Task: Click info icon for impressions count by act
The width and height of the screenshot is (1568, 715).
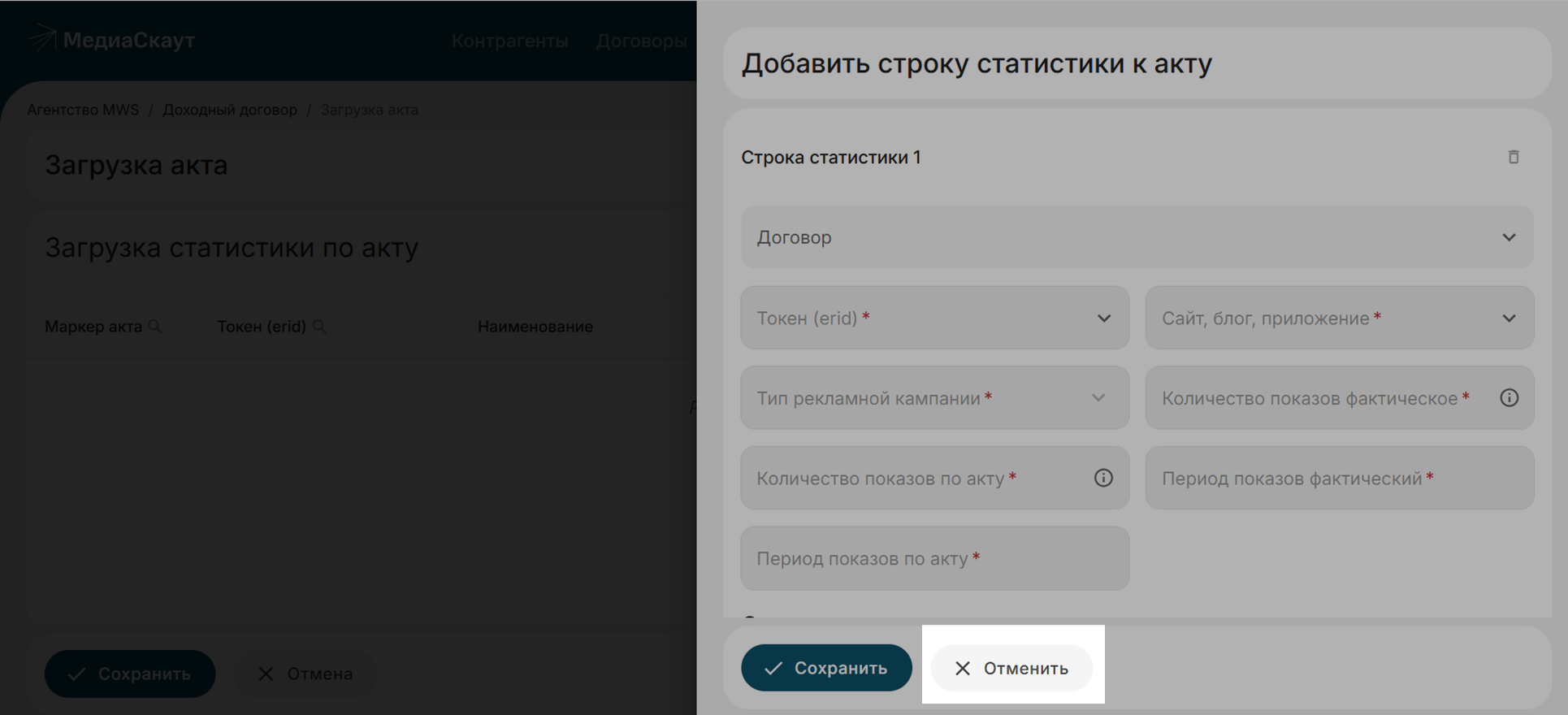Action: click(1102, 478)
